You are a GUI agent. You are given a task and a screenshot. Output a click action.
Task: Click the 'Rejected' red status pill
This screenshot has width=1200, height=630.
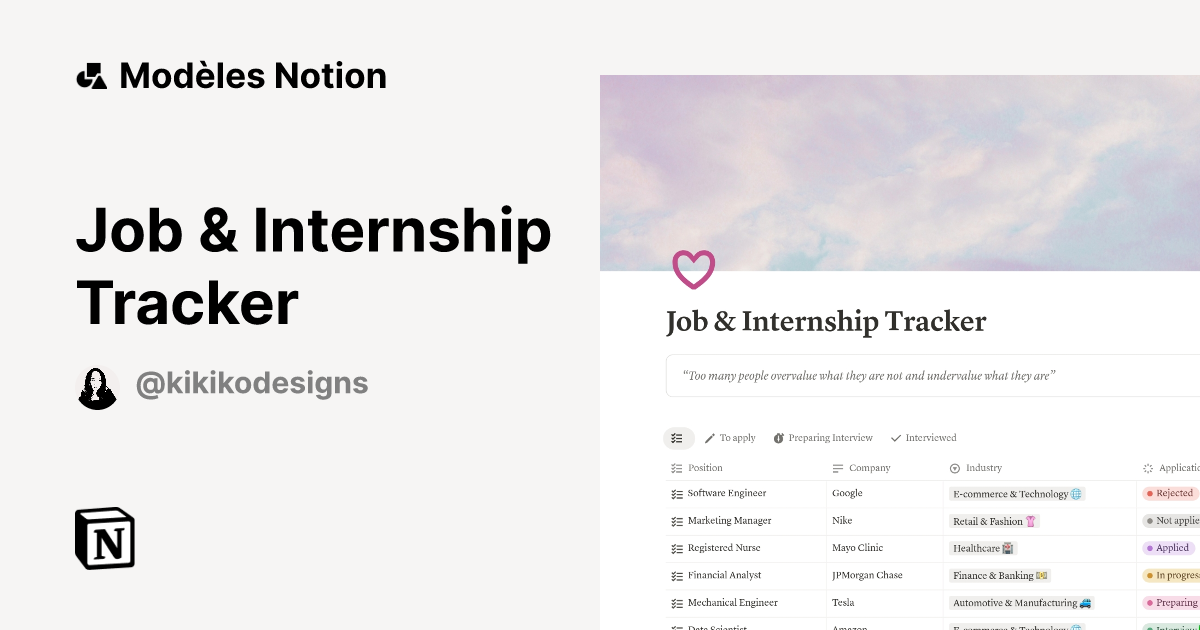(1171, 493)
